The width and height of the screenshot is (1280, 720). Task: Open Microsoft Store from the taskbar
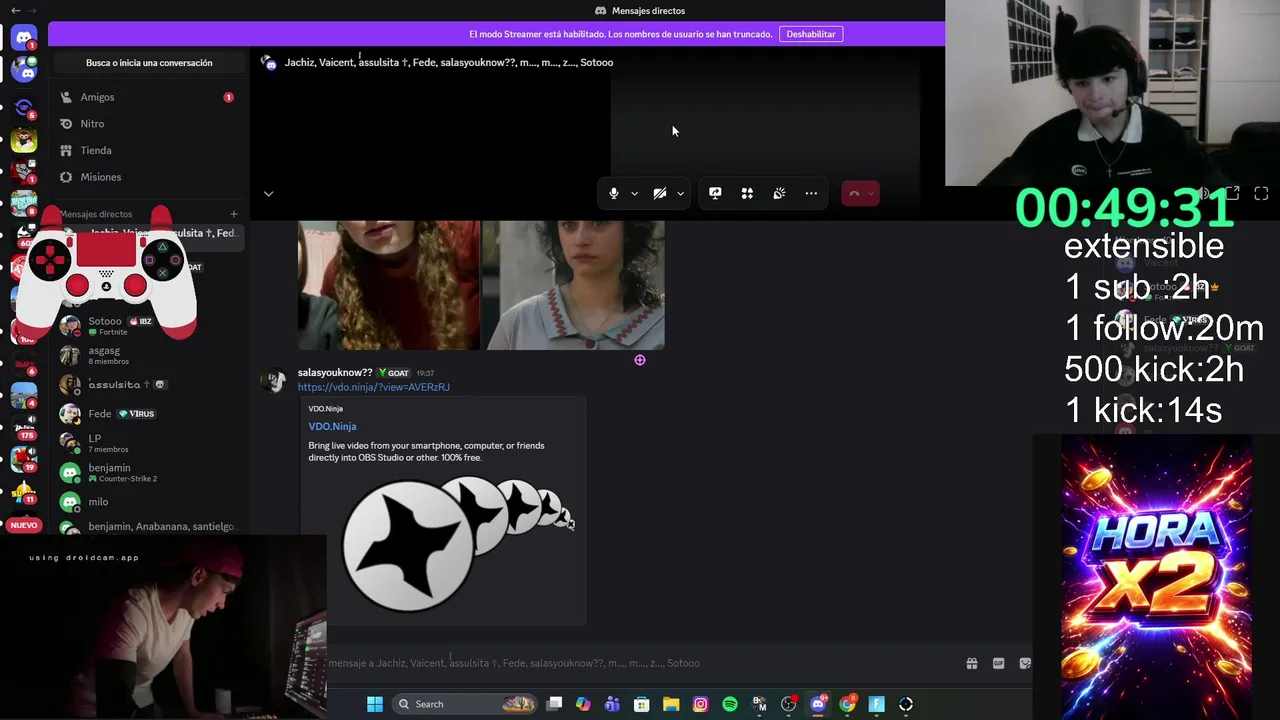[x=642, y=704]
